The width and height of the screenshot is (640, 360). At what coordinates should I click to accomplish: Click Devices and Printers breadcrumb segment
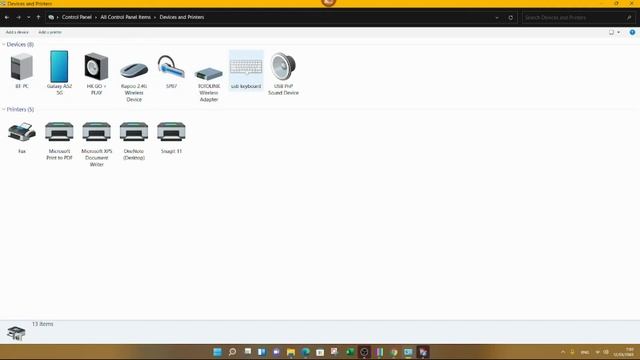click(x=182, y=17)
